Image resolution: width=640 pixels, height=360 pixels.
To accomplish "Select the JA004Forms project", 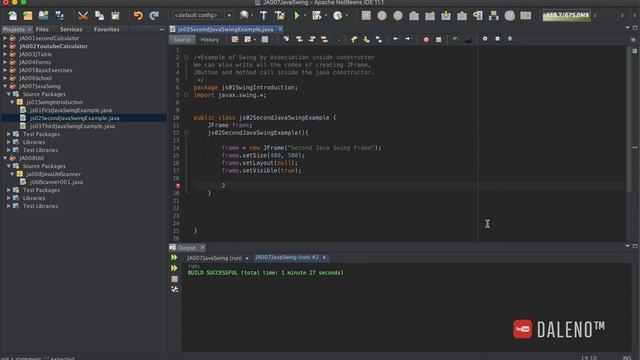I will tap(35, 62).
